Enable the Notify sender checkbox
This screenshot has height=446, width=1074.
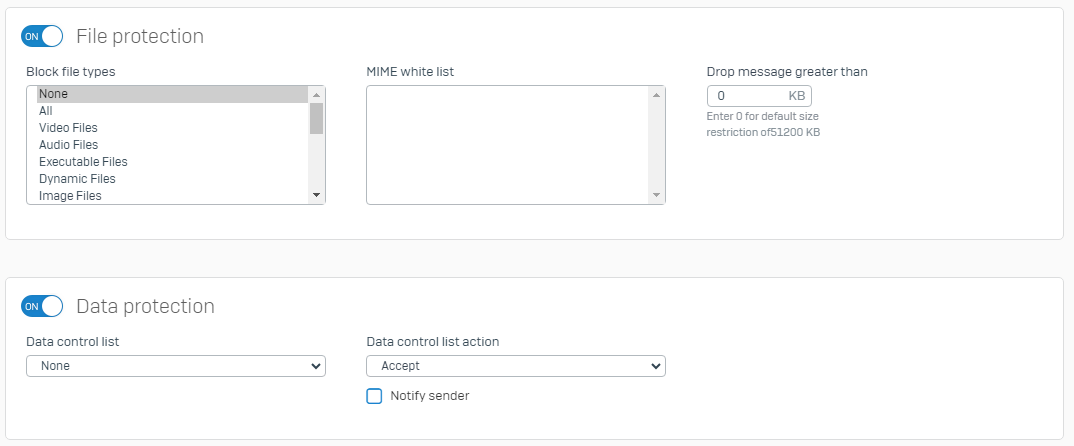(374, 396)
